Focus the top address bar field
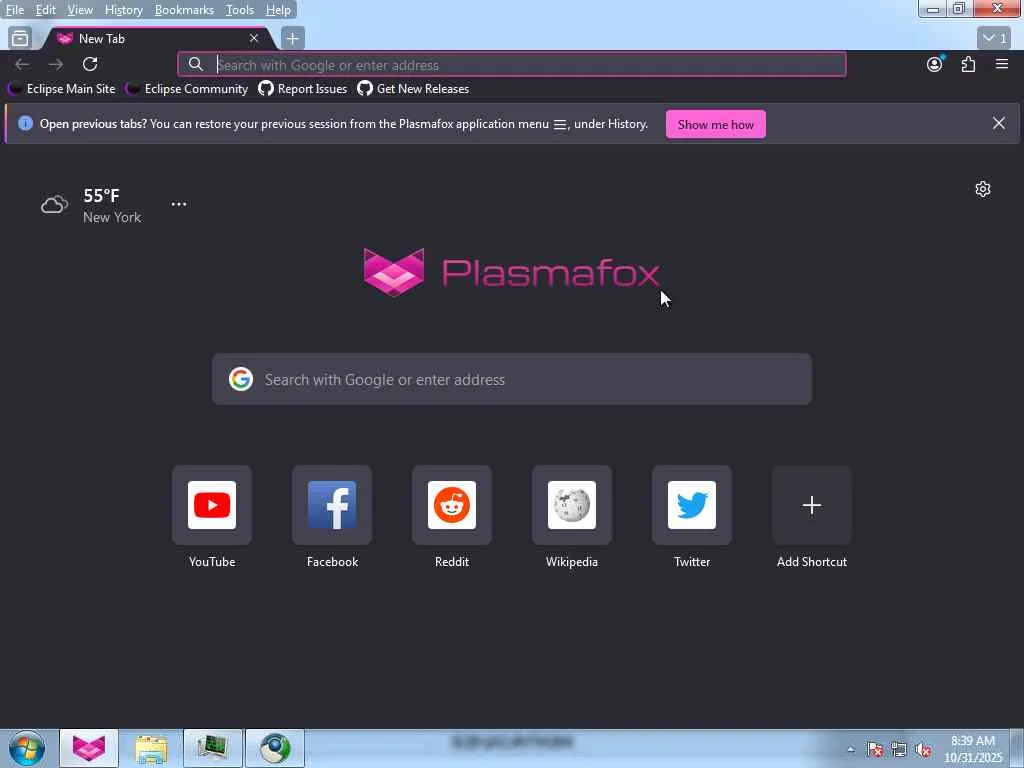Image resolution: width=1024 pixels, height=768 pixels. coord(511,65)
